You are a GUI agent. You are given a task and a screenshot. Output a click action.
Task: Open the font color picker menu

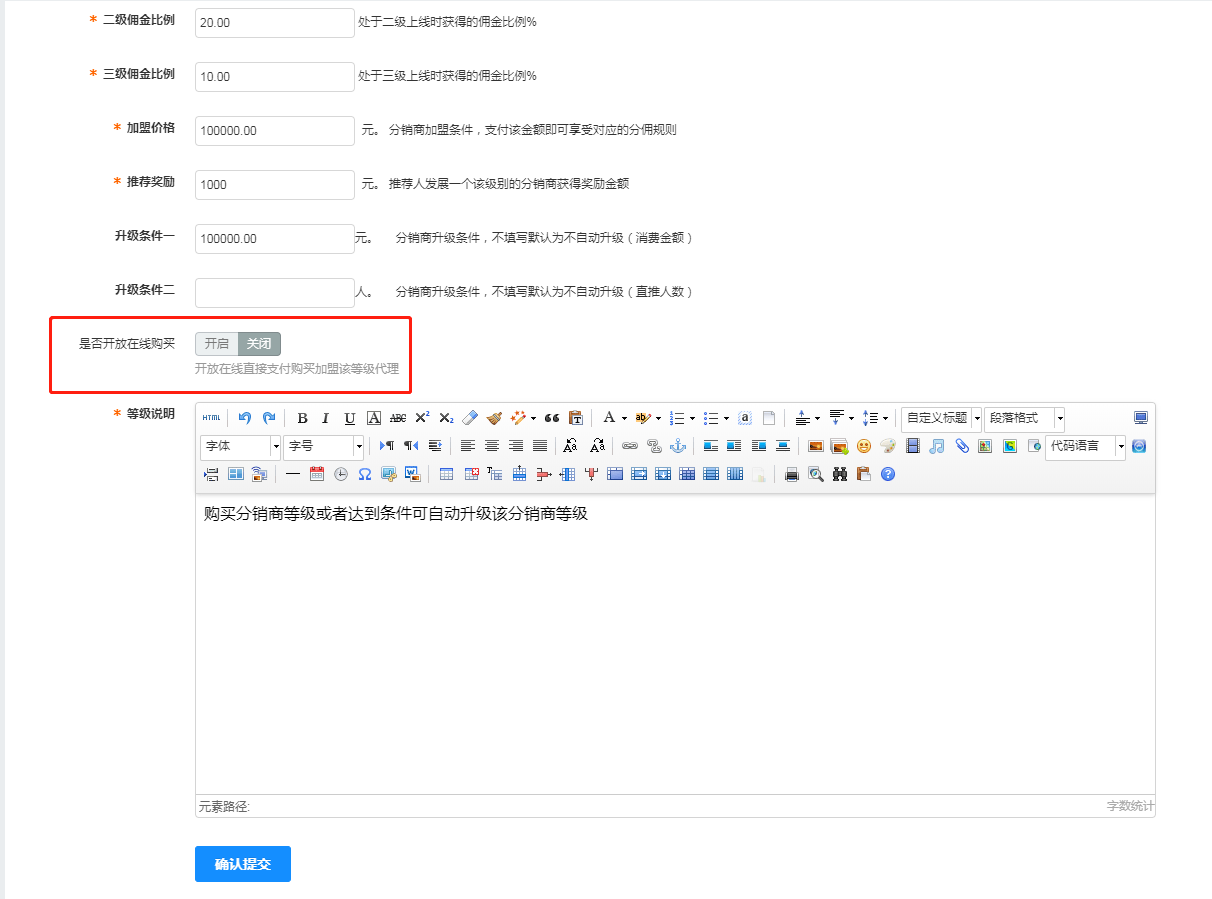622,418
